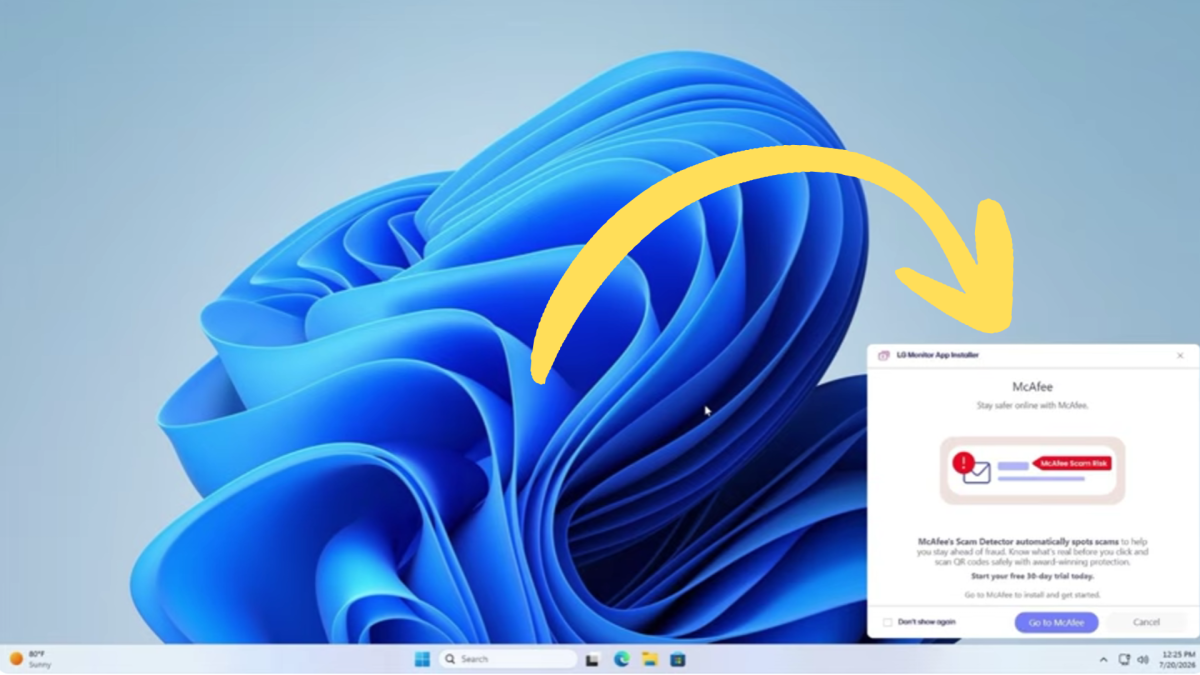Viewport: 1200px width, 675px height.
Task: Open the Task View taskbar icon
Action: pyautogui.click(x=593, y=659)
